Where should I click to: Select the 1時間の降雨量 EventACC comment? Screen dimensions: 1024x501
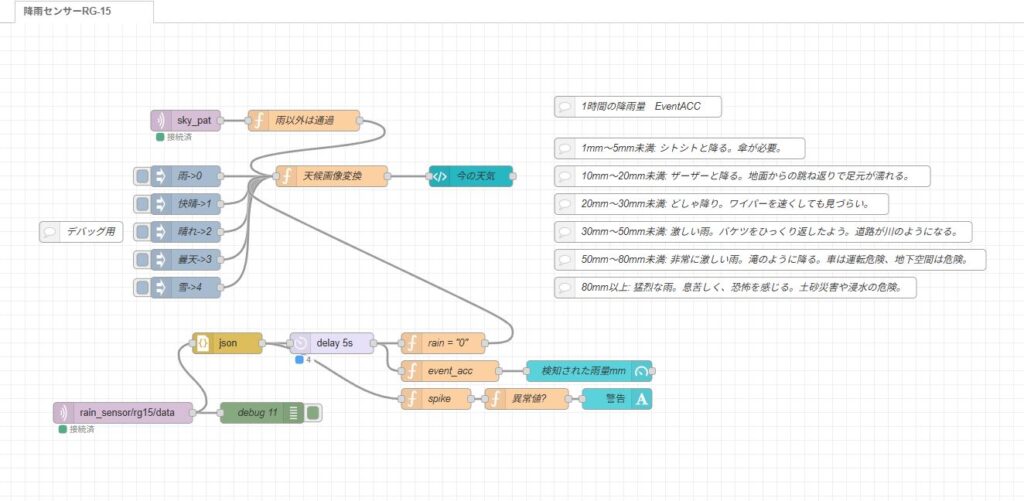636,106
